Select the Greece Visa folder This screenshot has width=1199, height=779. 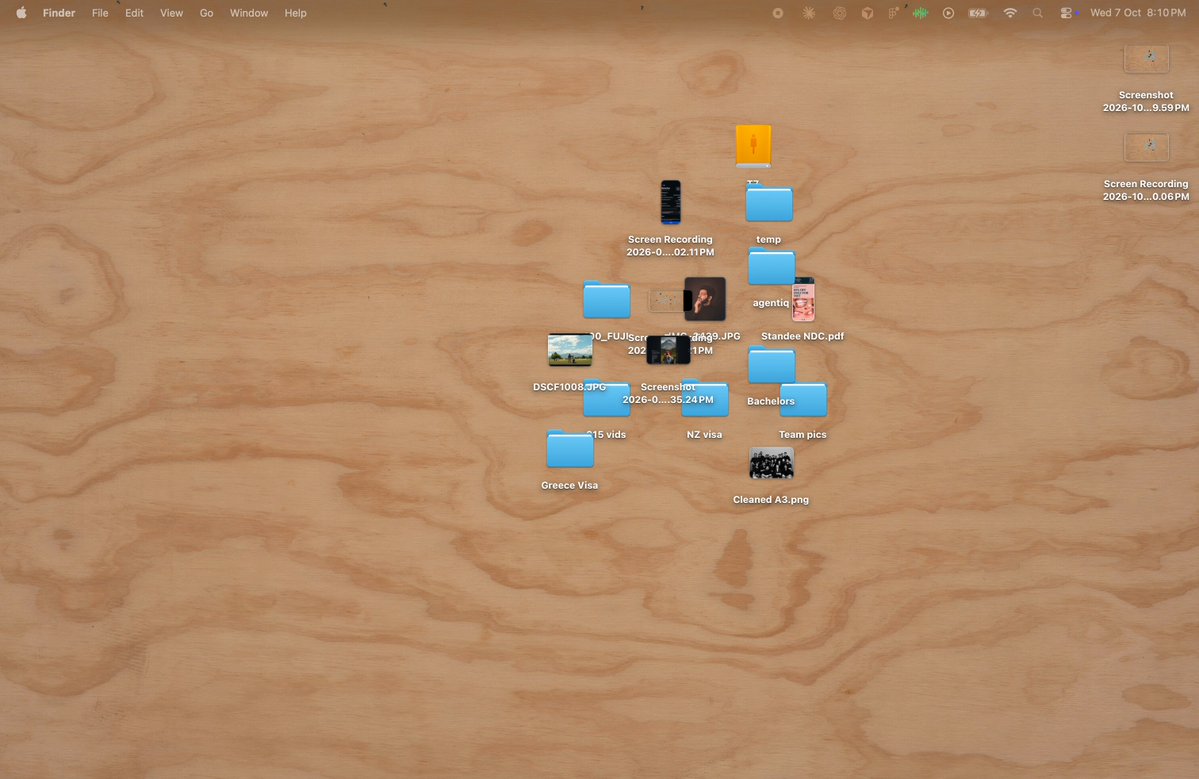[570, 450]
